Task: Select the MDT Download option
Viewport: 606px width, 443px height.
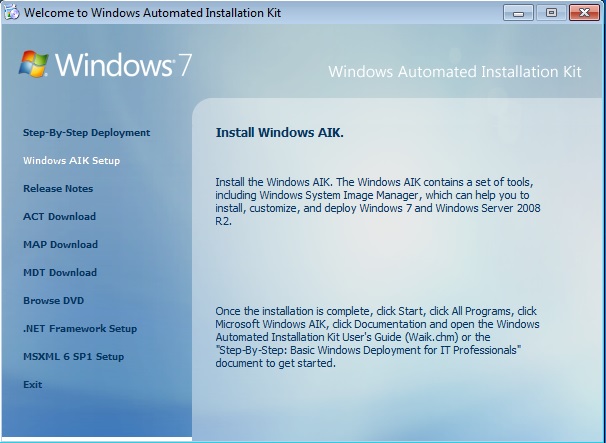Action: (60, 273)
